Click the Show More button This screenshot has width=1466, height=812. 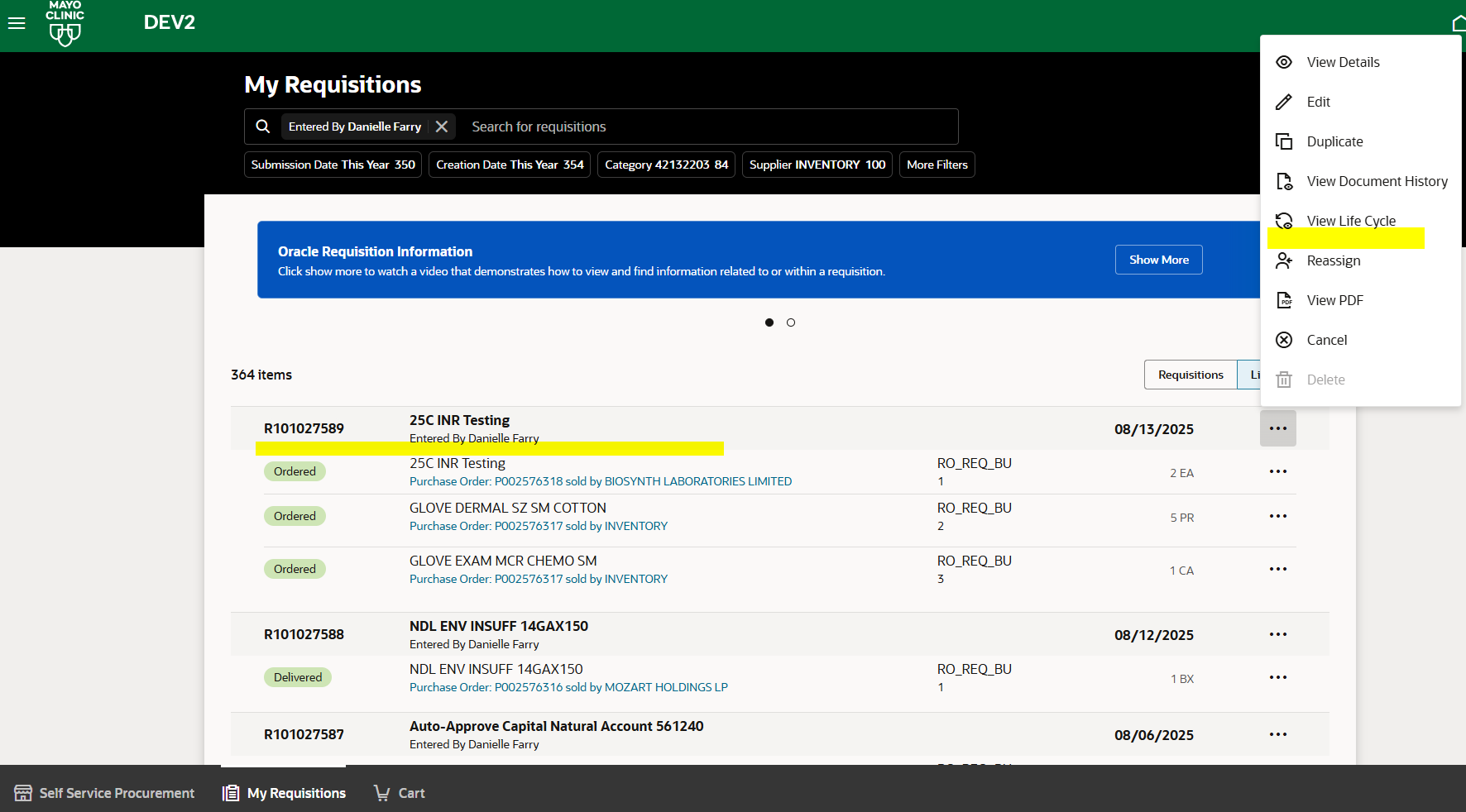(1158, 259)
